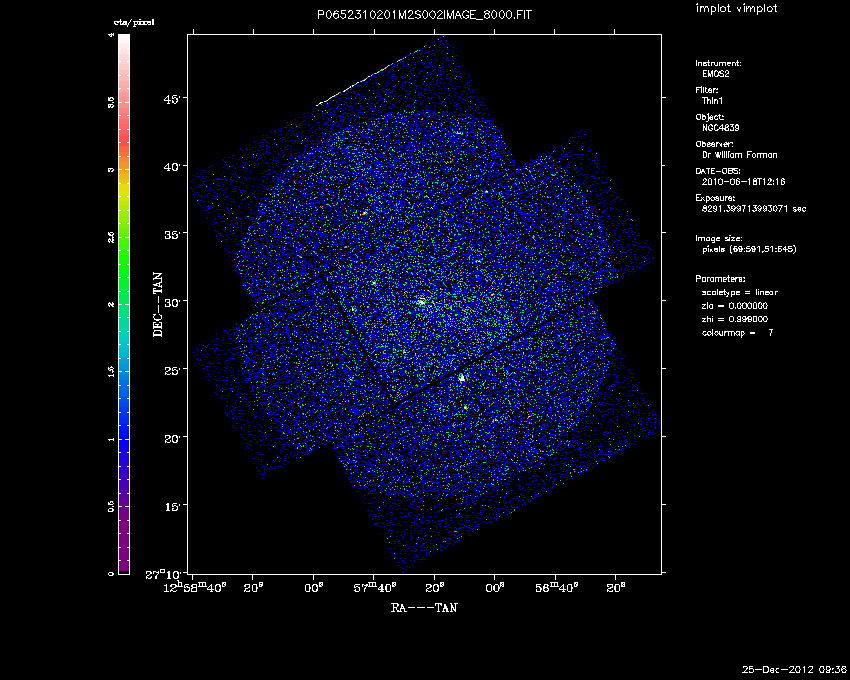850x680 pixels.
Task: Click the 'scaletype = linear' parameter
Action: pos(740,292)
